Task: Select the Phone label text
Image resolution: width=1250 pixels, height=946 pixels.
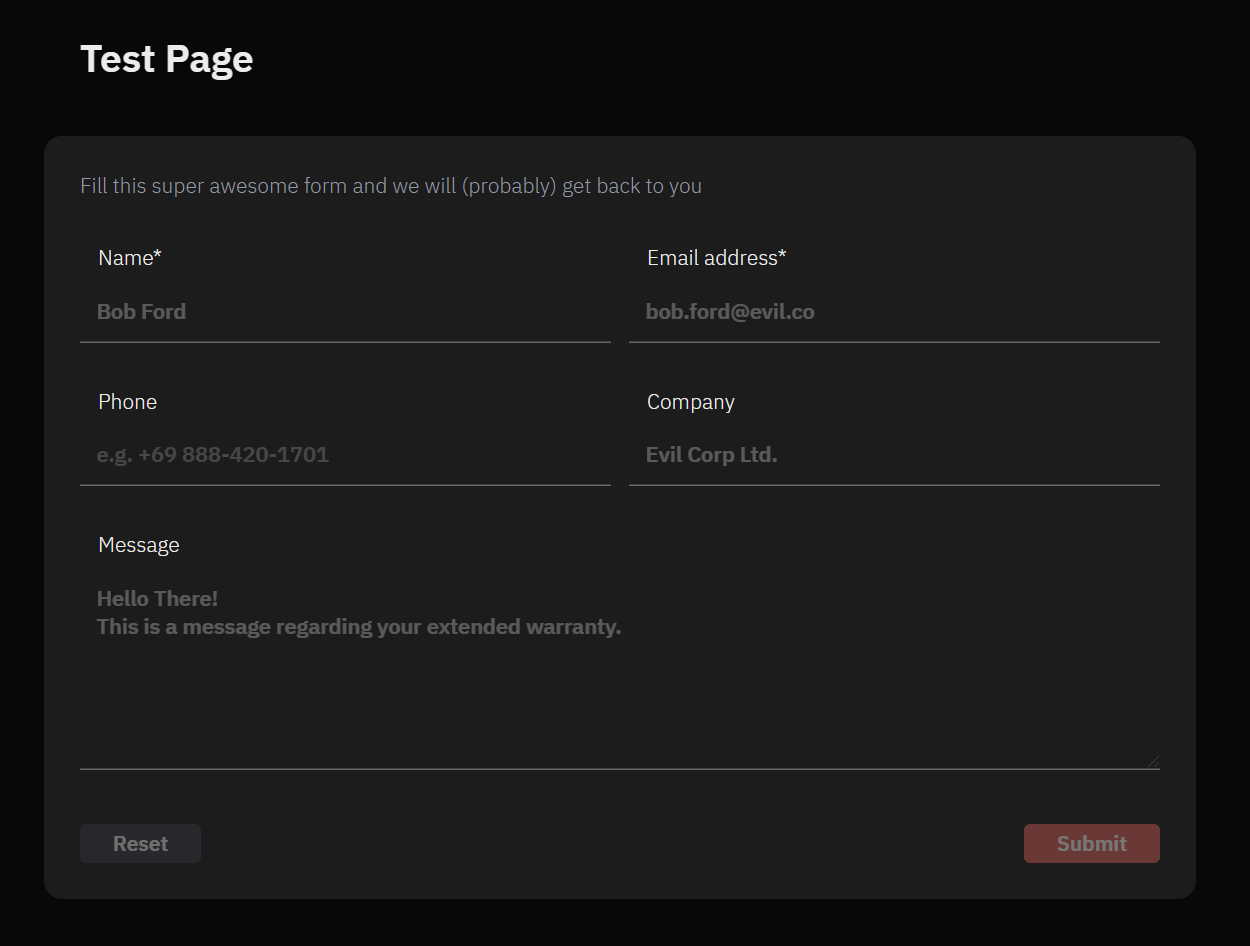Action: click(x=127, y=402)
